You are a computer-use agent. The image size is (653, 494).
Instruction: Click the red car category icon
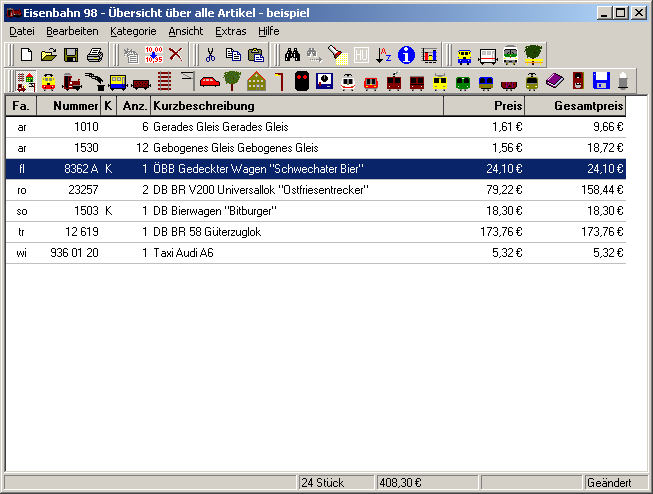(210, 81)
